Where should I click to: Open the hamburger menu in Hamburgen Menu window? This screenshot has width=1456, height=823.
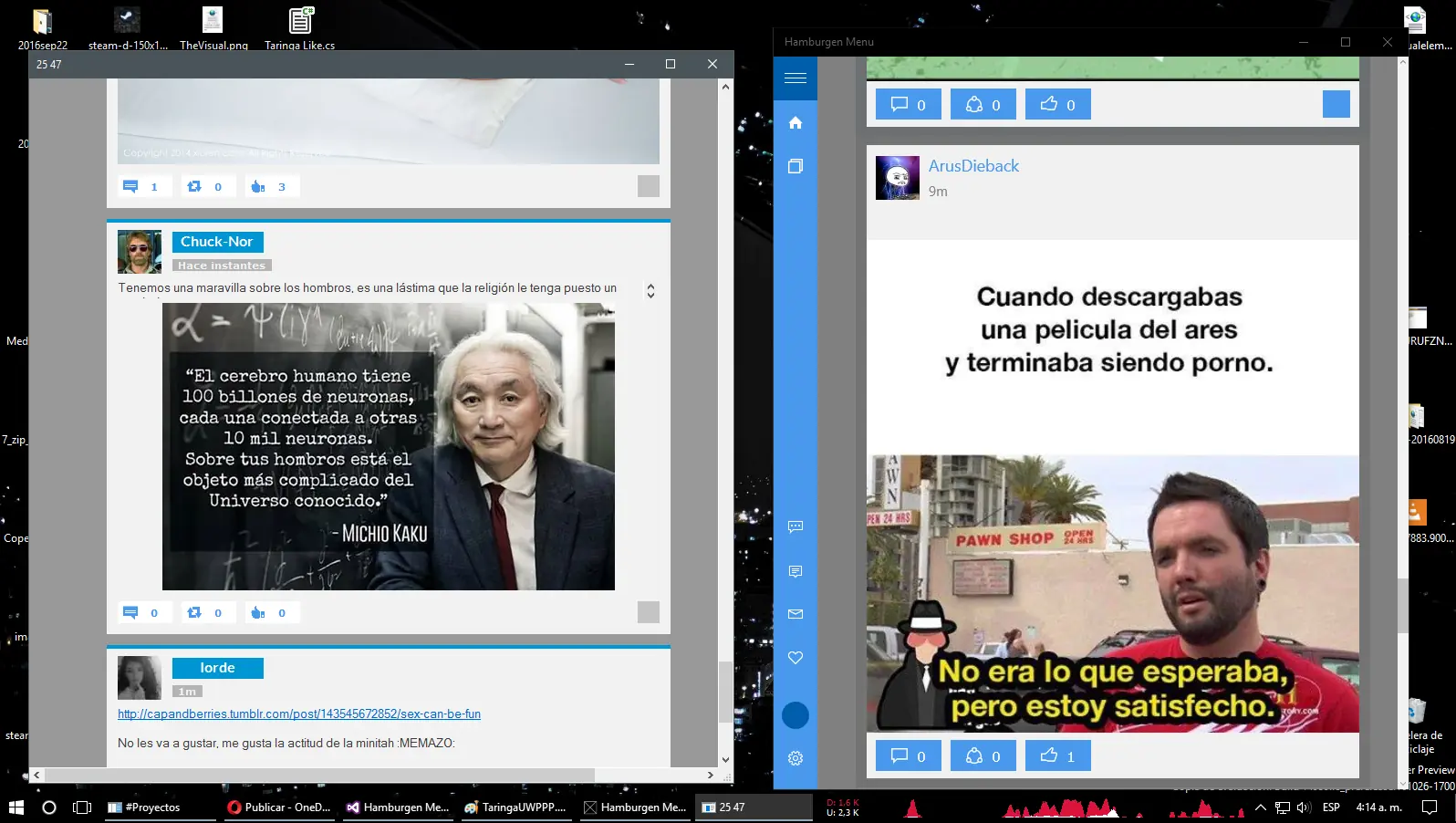(x=796, y=78)
